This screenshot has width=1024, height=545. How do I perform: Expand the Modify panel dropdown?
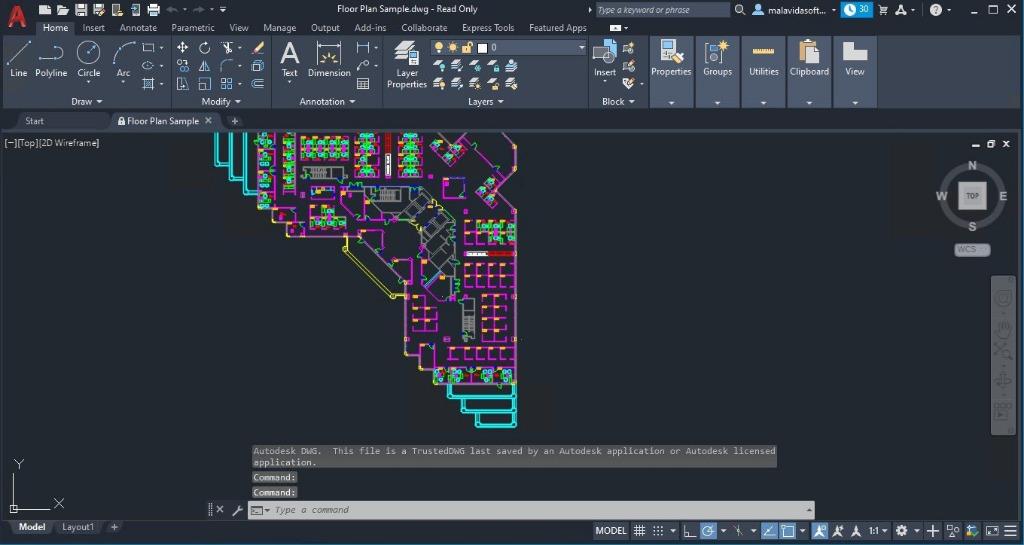coord(221,101)
